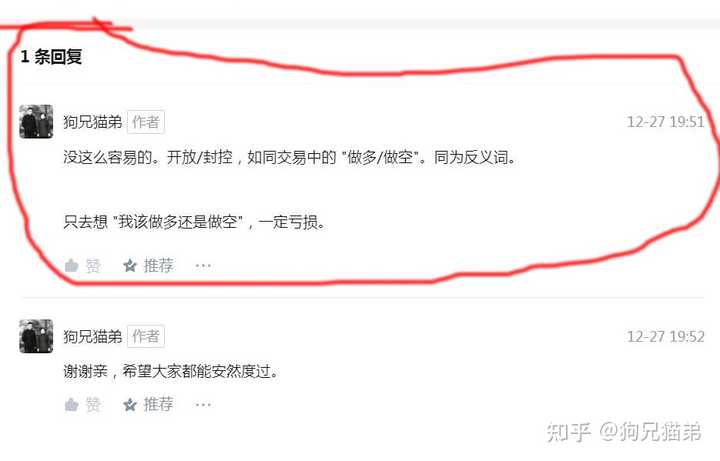Click timestamp 12-27 19:51
The width and height of the screenshot is (720, 461).
coord(665,122)
